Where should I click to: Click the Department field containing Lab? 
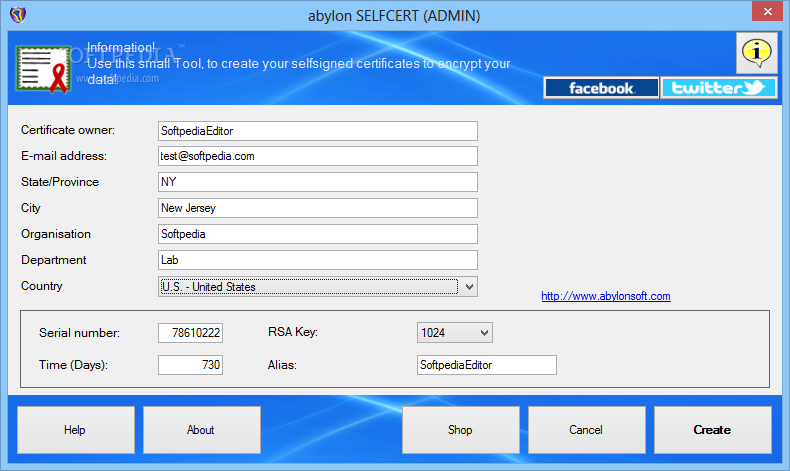click(x=317, y=260)
